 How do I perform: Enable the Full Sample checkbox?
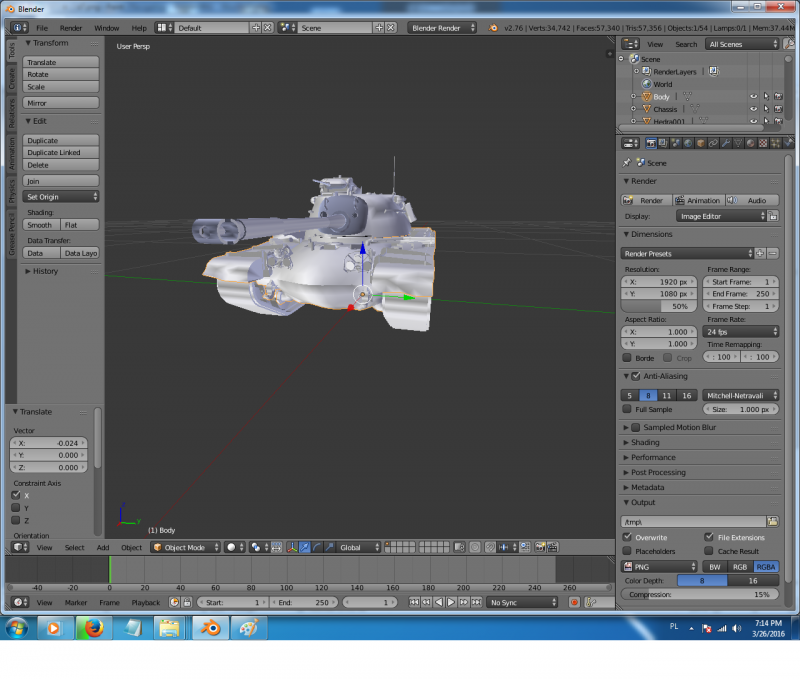coord(627,409)
